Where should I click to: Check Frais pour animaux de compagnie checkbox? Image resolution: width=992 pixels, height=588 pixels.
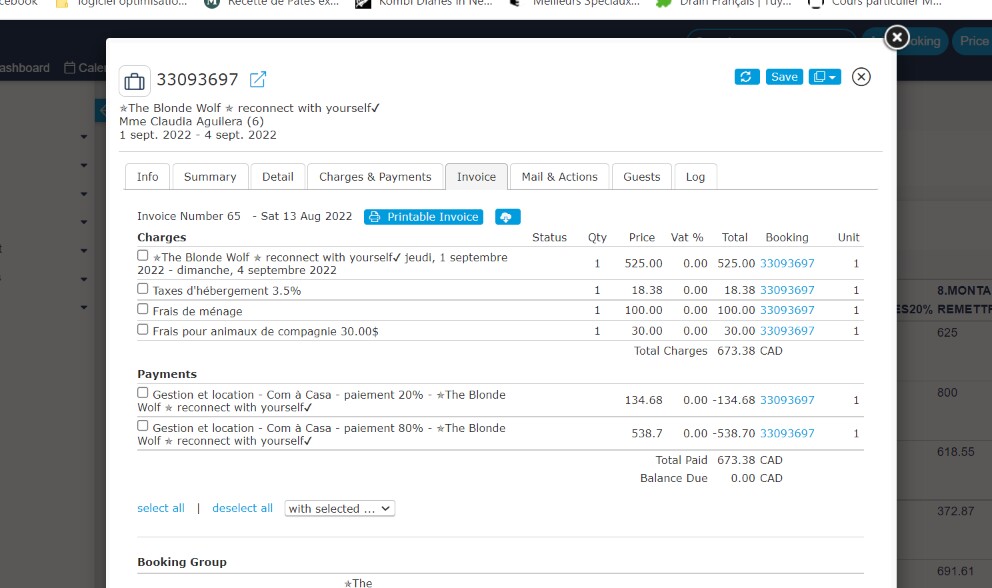click(143, 329)
